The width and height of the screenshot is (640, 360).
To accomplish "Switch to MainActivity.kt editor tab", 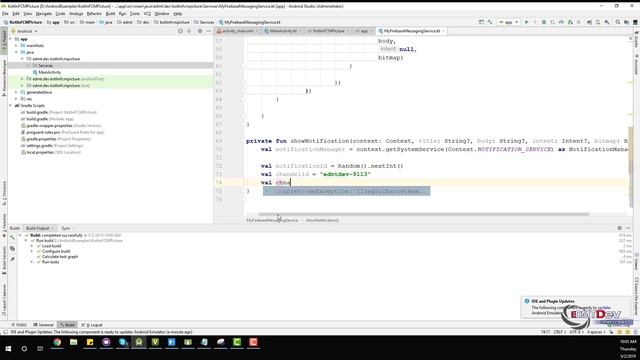I will point(283,31).
